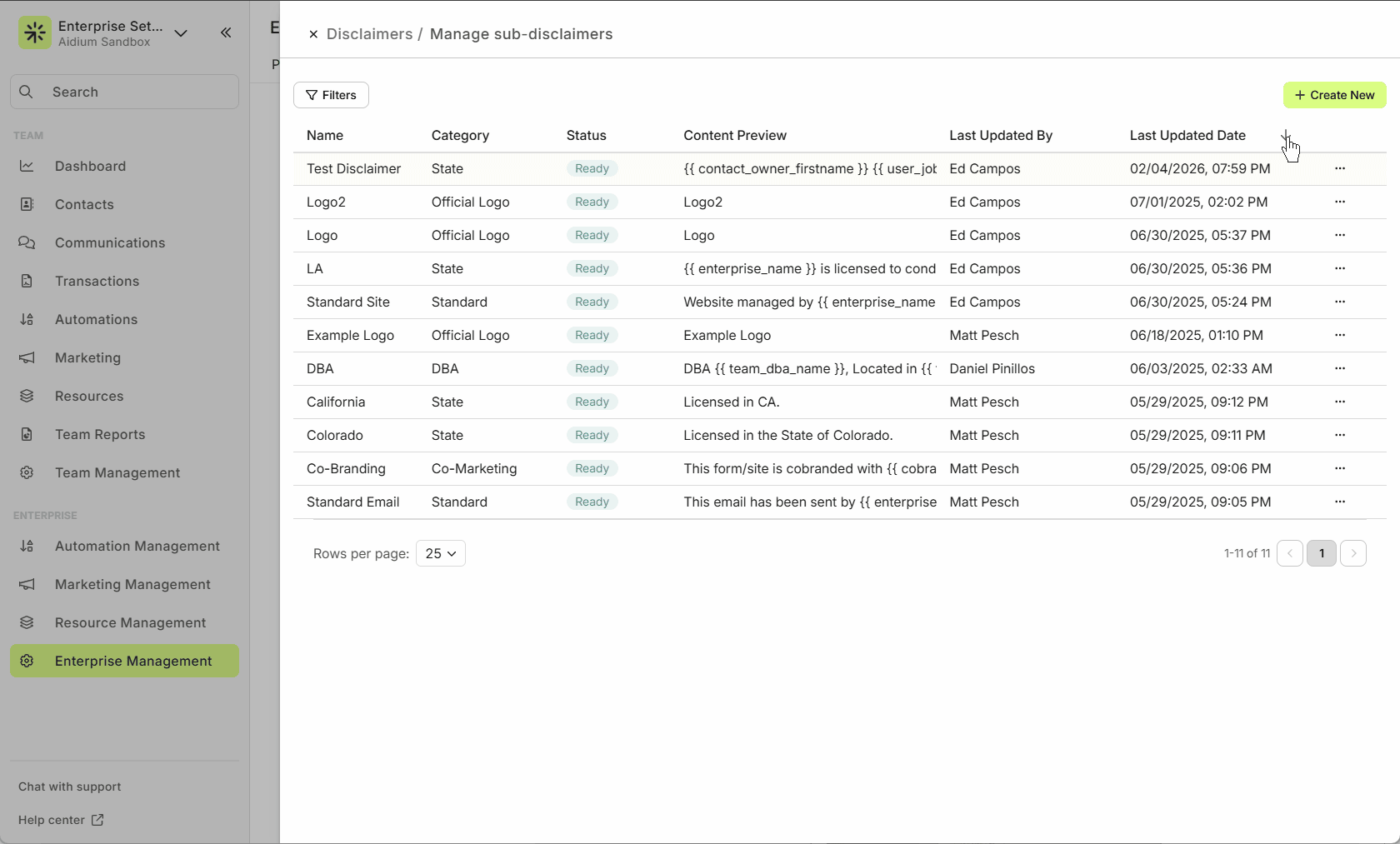Click the Team Management gear icon
This screenshot has width=1400, height=844.
27,472
